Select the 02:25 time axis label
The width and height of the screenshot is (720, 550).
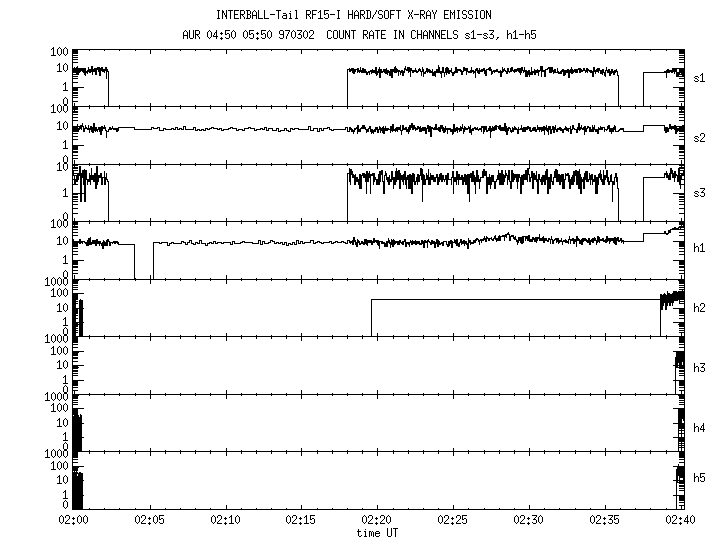coord(453,520)
